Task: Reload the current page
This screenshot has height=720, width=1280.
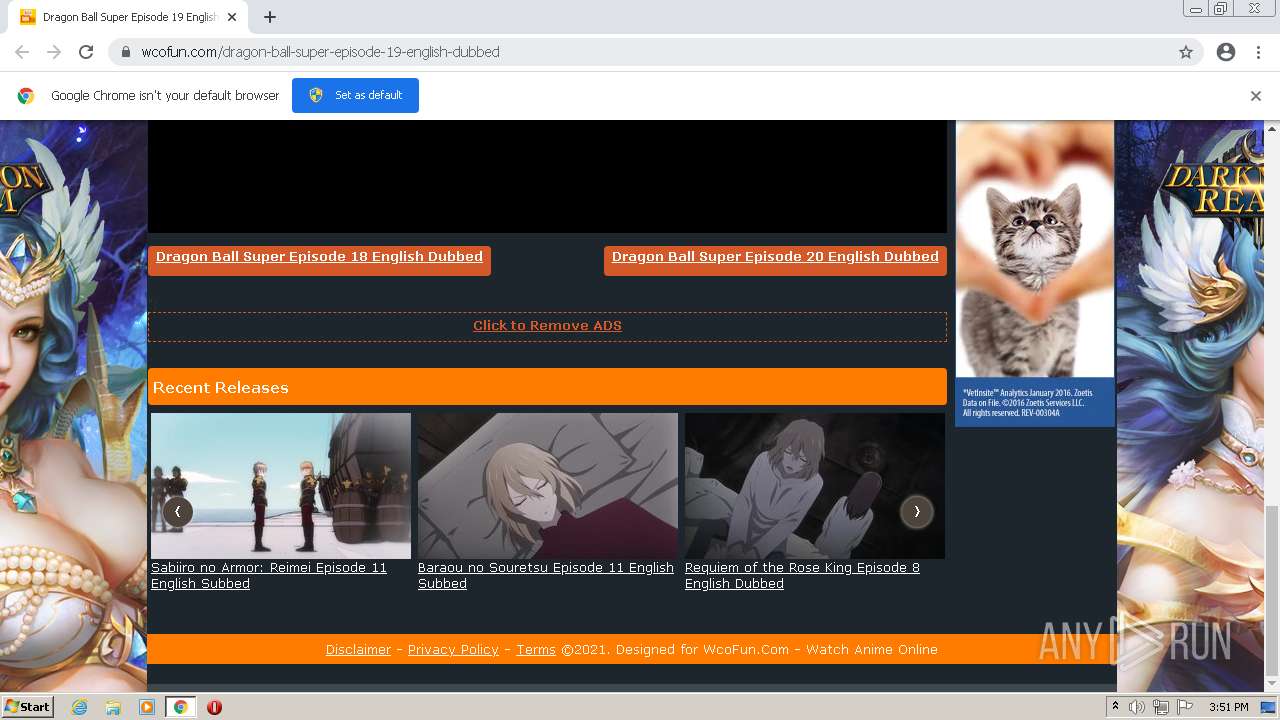Action: (x=86, y=52)
